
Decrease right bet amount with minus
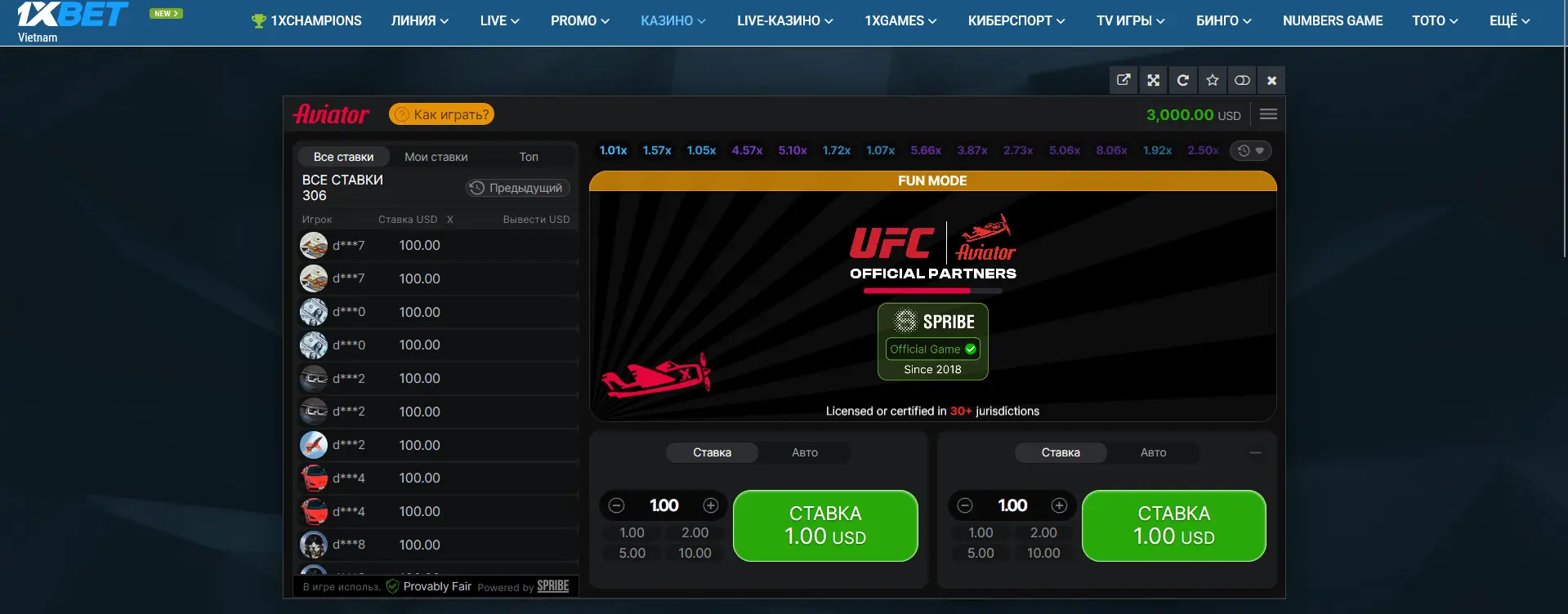coord(965,505)
